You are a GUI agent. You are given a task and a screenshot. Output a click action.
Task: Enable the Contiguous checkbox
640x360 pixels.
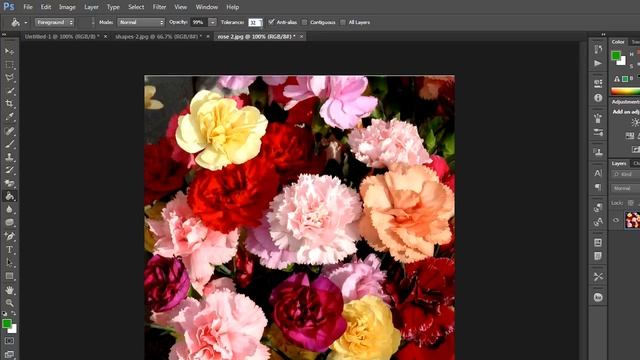point(304,22)
